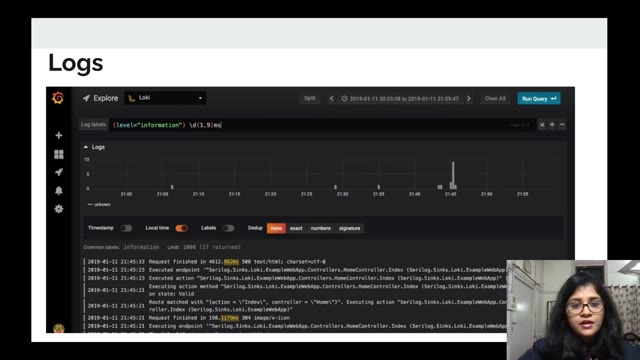The width and height of the screenshot is (640, 360).
Task: Toggle the Timestamp switch
Action: 126,228
